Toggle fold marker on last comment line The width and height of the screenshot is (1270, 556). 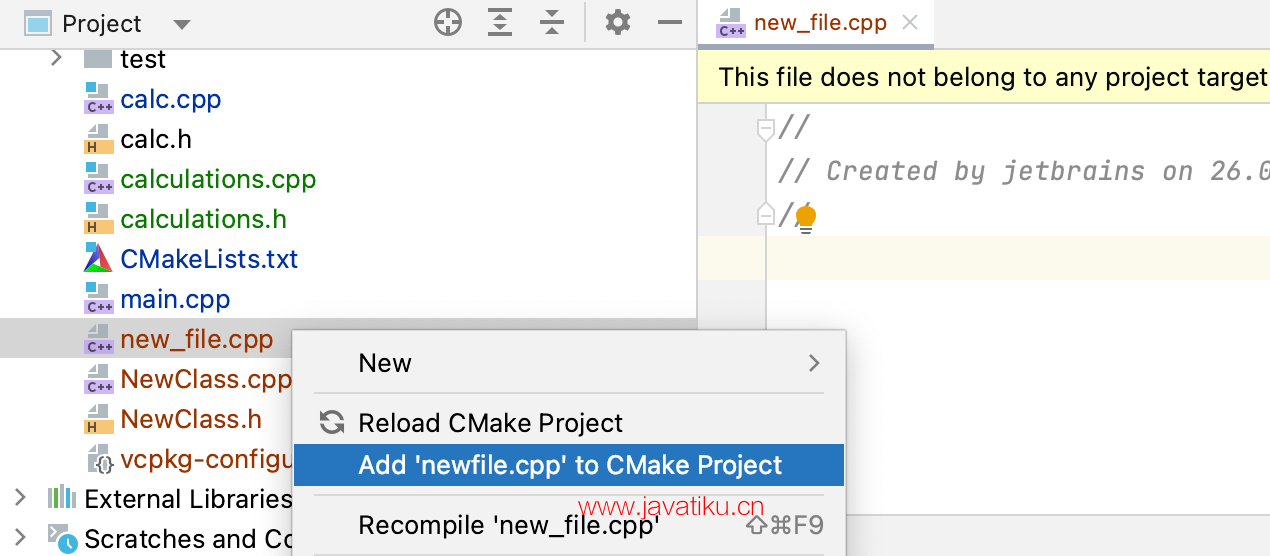click(766, 214)
